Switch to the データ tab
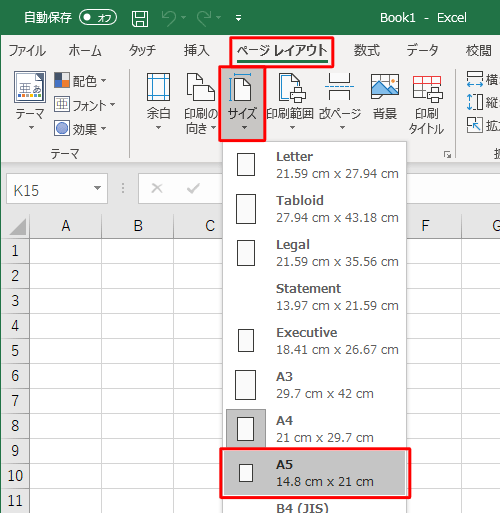This screenshot has width=500, height=513. pyautogui.click(x=422, y=51)
